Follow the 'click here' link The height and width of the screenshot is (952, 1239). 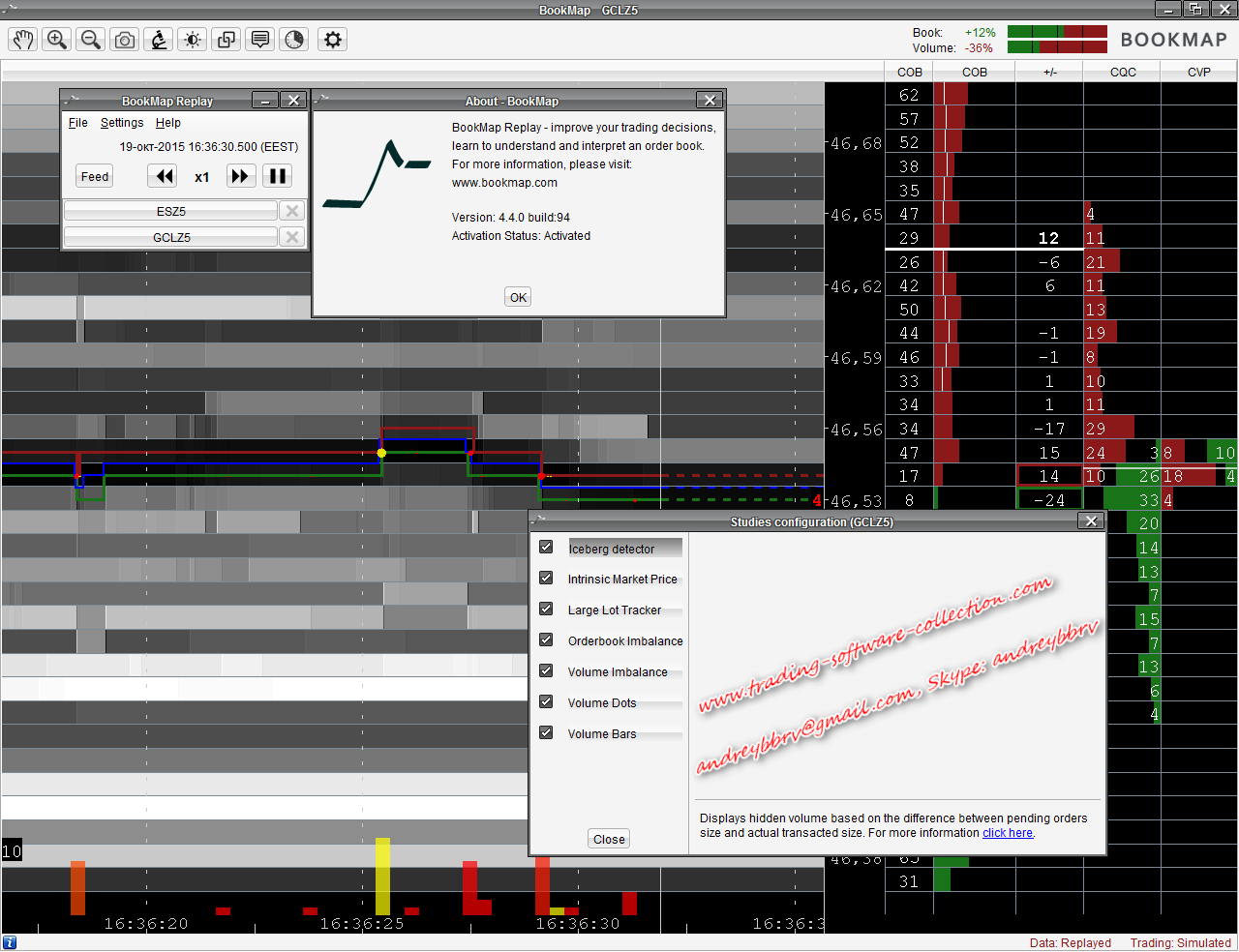(1008, 833)
